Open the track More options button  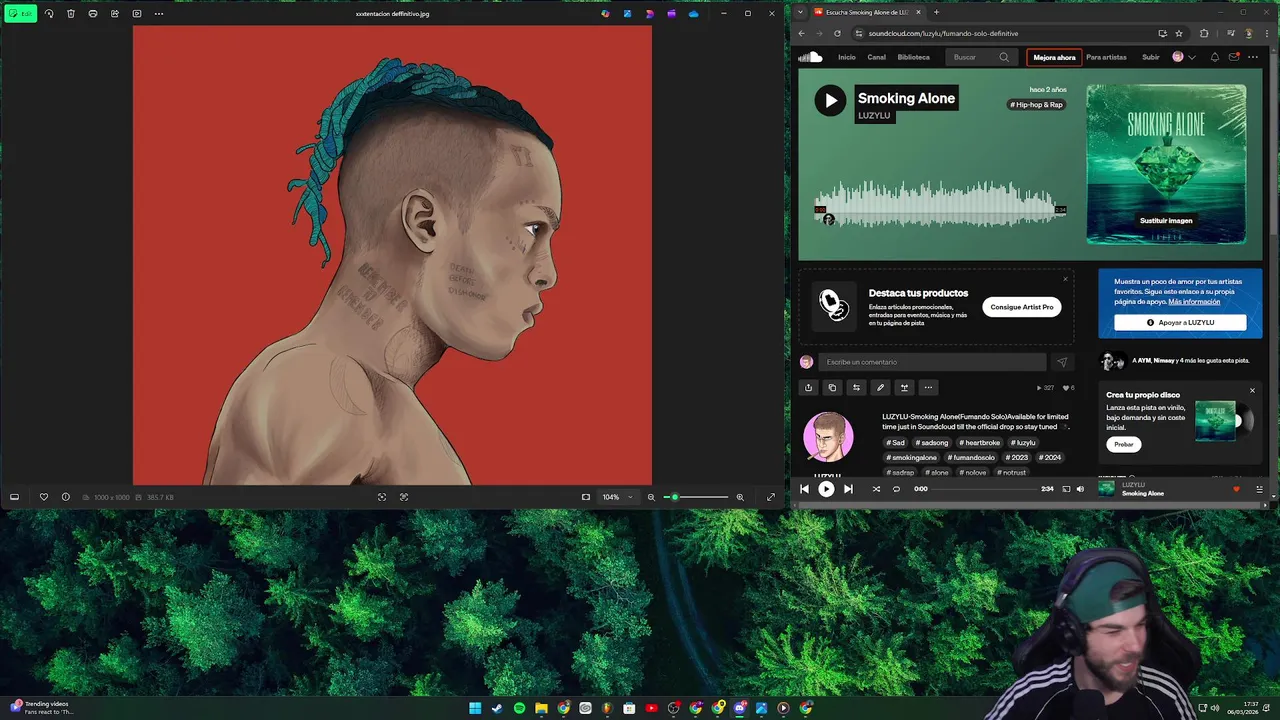tap(928, 387)
